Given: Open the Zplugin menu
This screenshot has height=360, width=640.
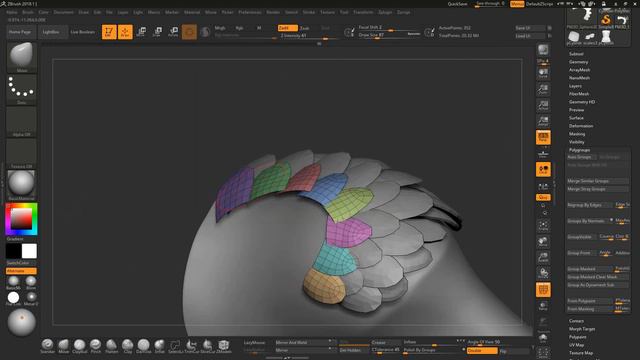Looking at the screenshot, I should tap(385, 12).
